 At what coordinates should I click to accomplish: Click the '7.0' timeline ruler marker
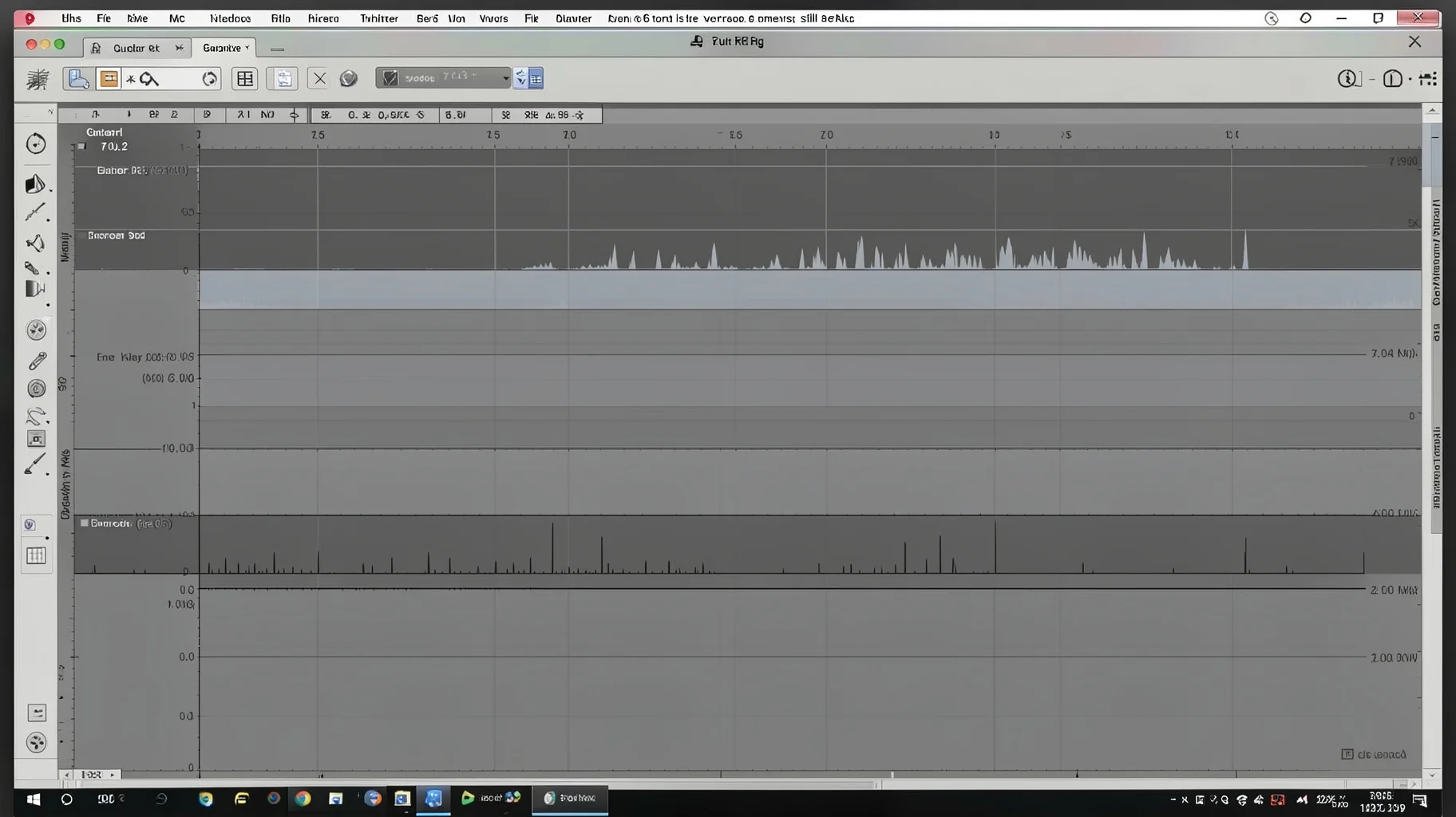(x=569, y=135)
